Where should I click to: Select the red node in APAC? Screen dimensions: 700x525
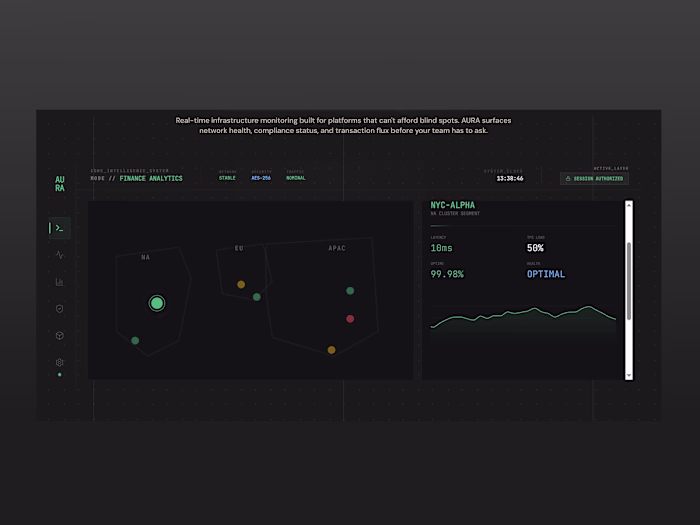(350, 319)
